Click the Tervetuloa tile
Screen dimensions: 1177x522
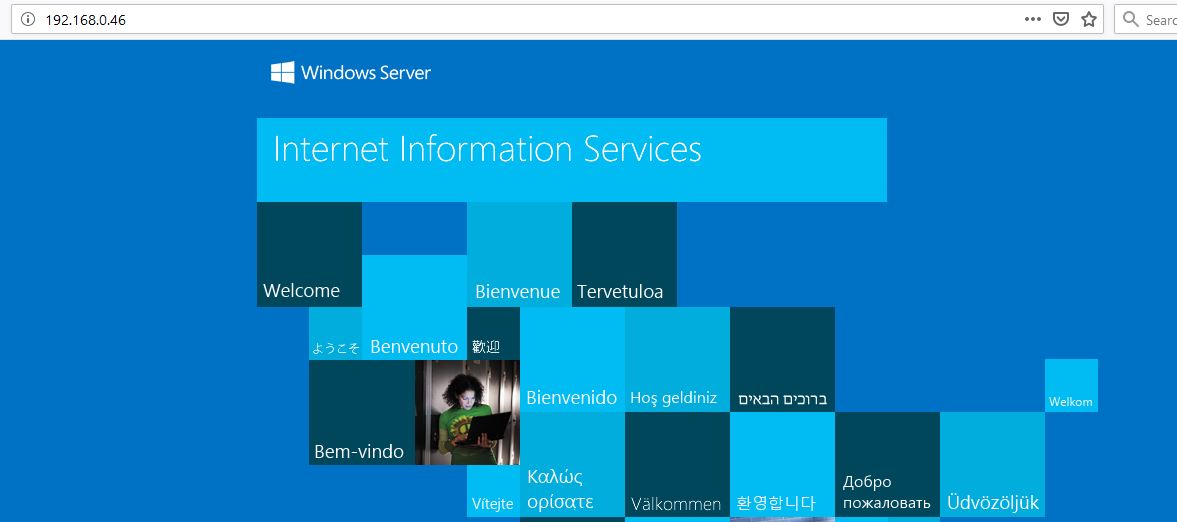(625, 255)
